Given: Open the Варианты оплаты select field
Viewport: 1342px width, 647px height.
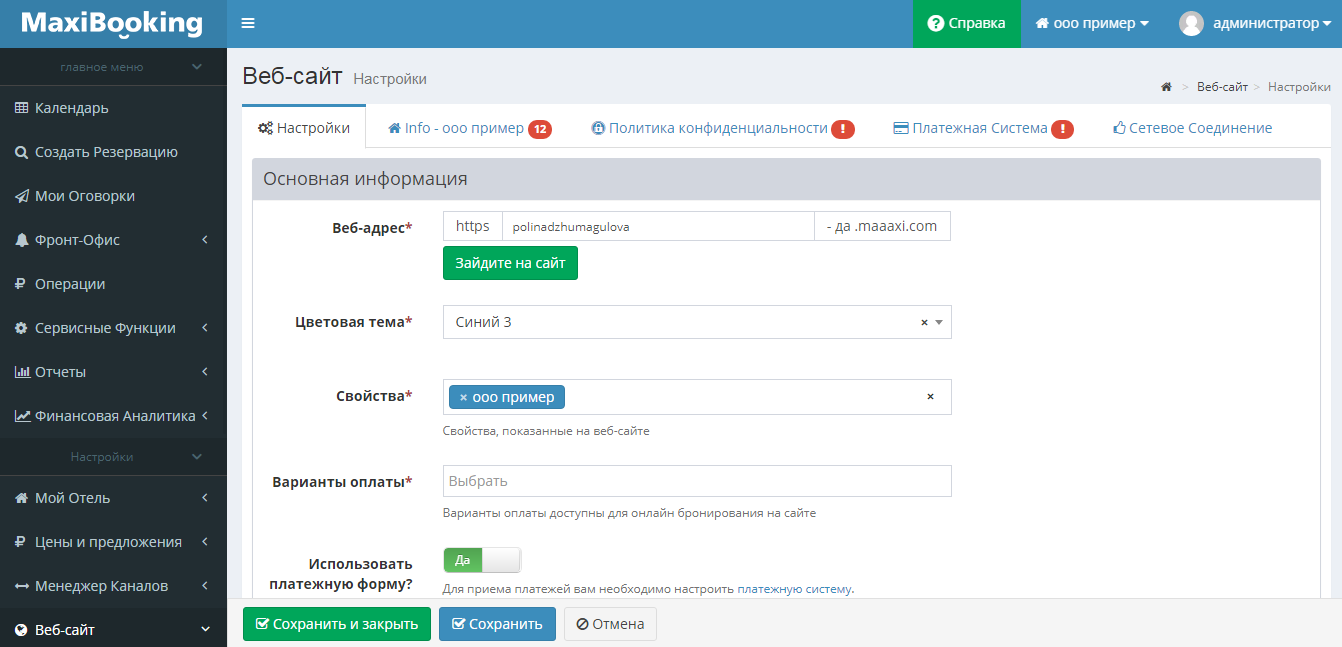Looking at the screenshot, I should tap(697, 481).
